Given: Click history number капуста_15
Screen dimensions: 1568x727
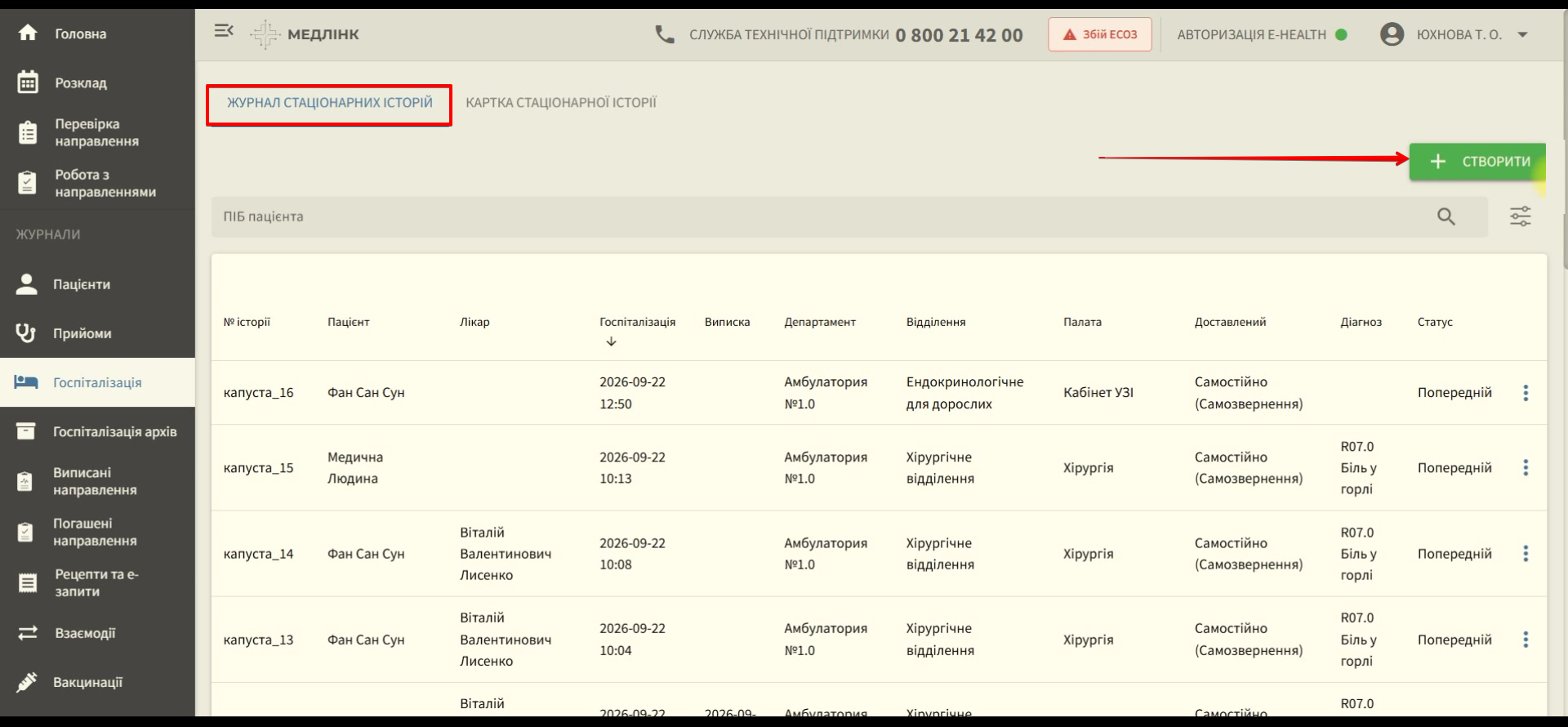Looking at the screenshot, I should (x=258, y=468).
